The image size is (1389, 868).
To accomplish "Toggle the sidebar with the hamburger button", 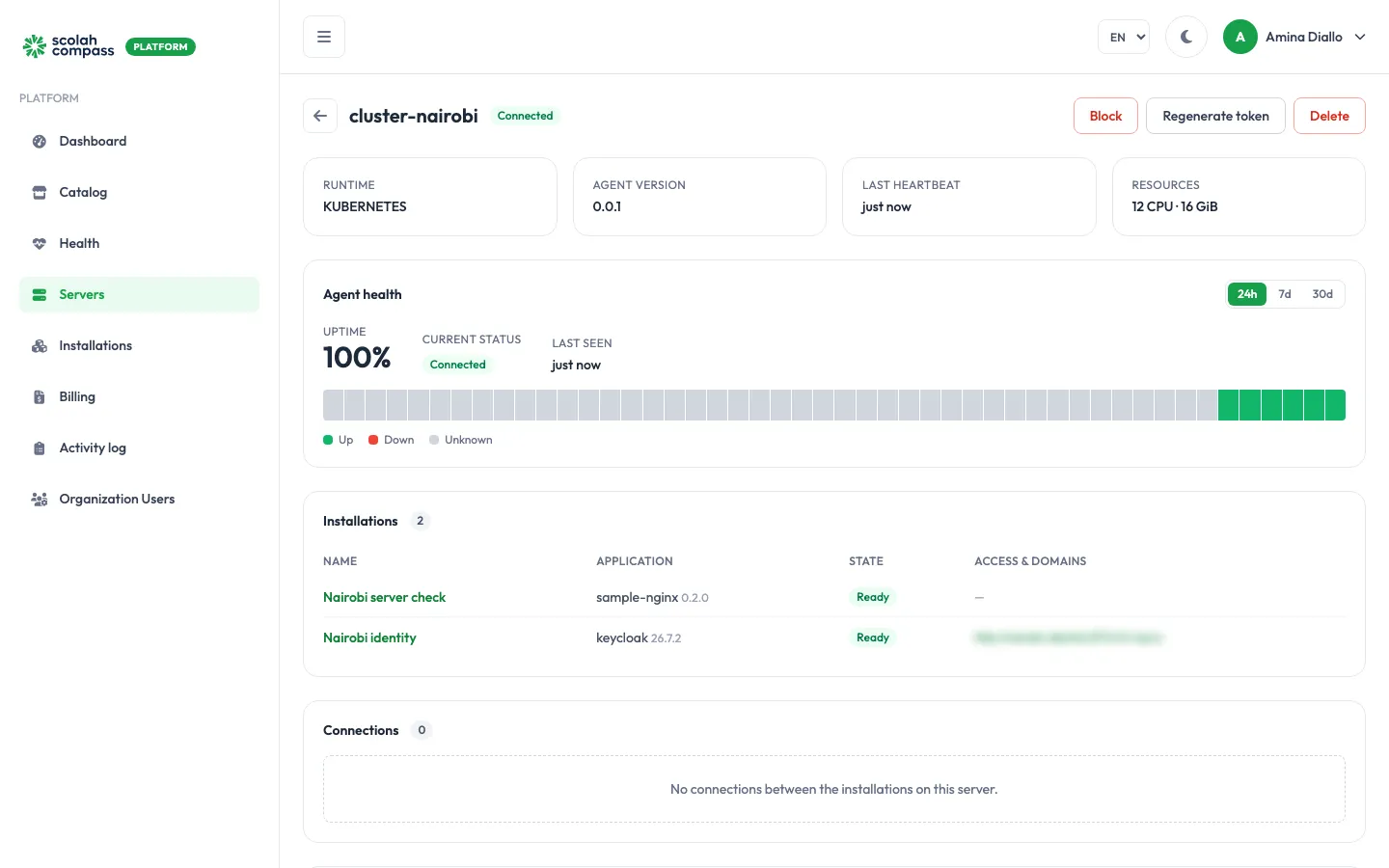I will pos(324,37).
